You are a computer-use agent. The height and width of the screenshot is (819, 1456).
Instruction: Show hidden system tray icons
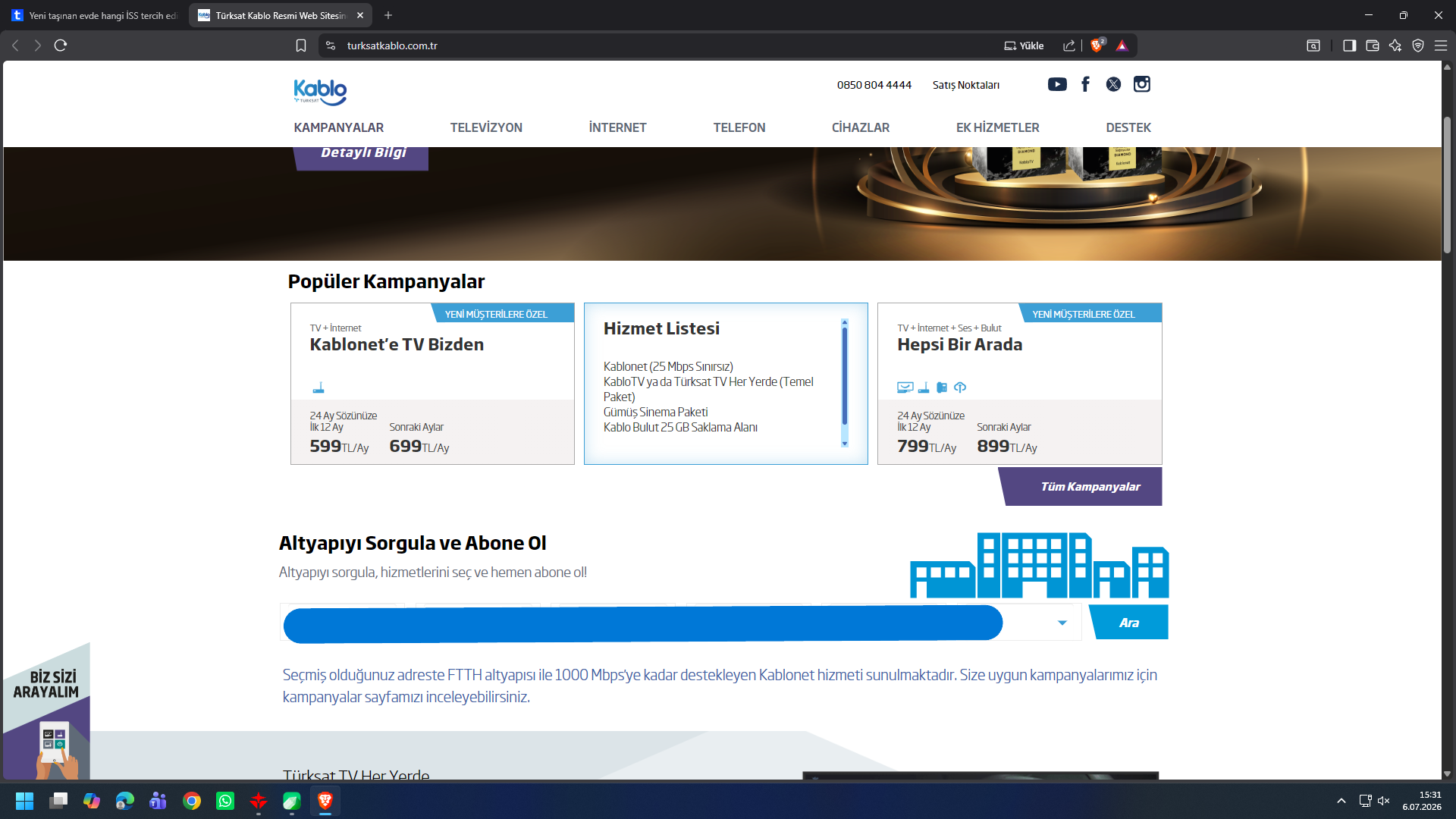tap(1341, 801)
